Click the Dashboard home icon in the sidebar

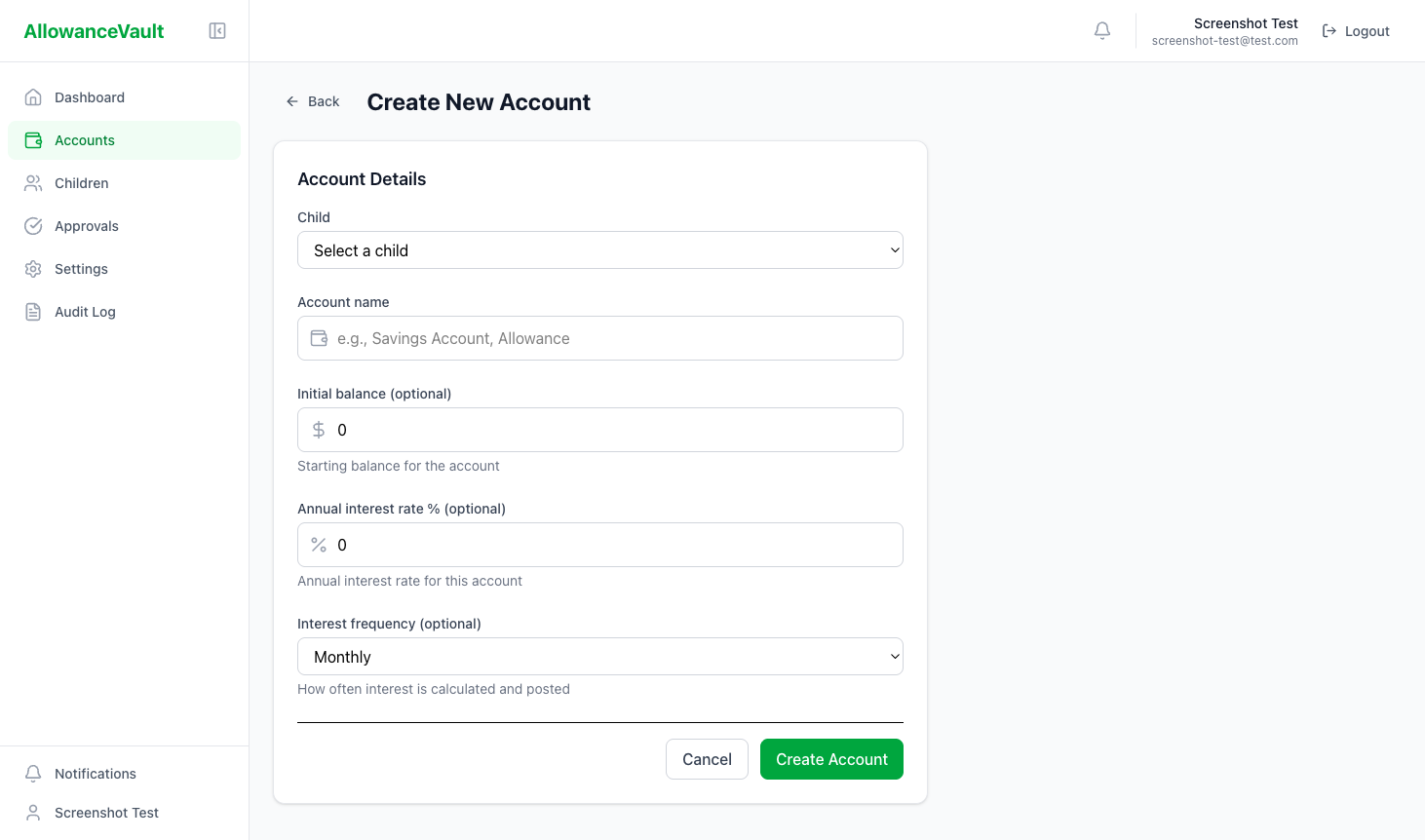tap(33, 97)
